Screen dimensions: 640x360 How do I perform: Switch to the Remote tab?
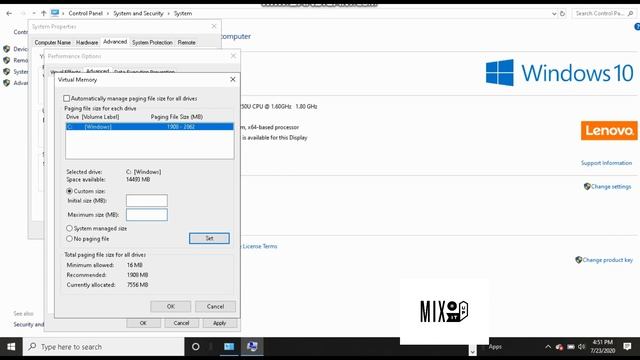187,42
